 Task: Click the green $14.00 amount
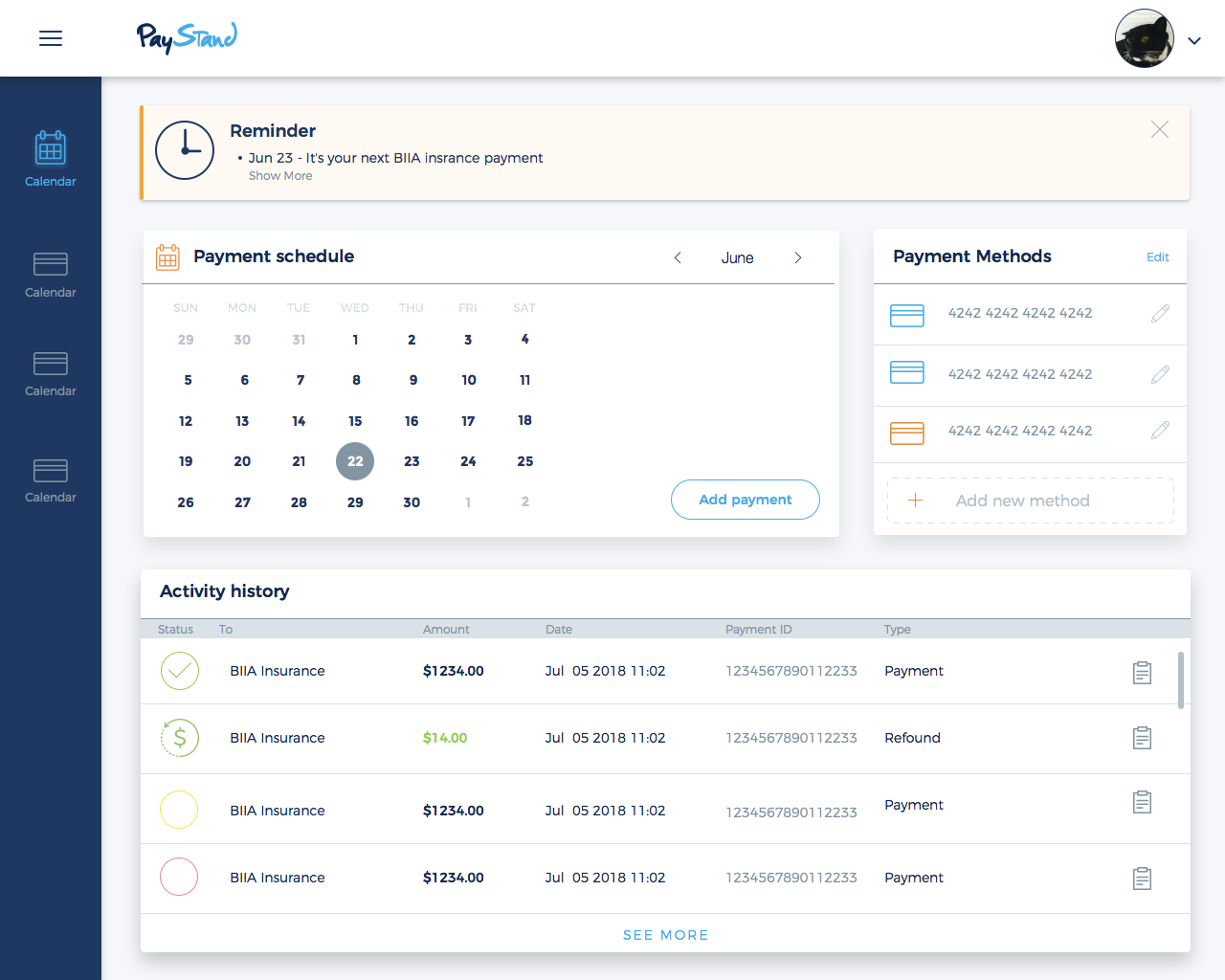tap(445, 738)
